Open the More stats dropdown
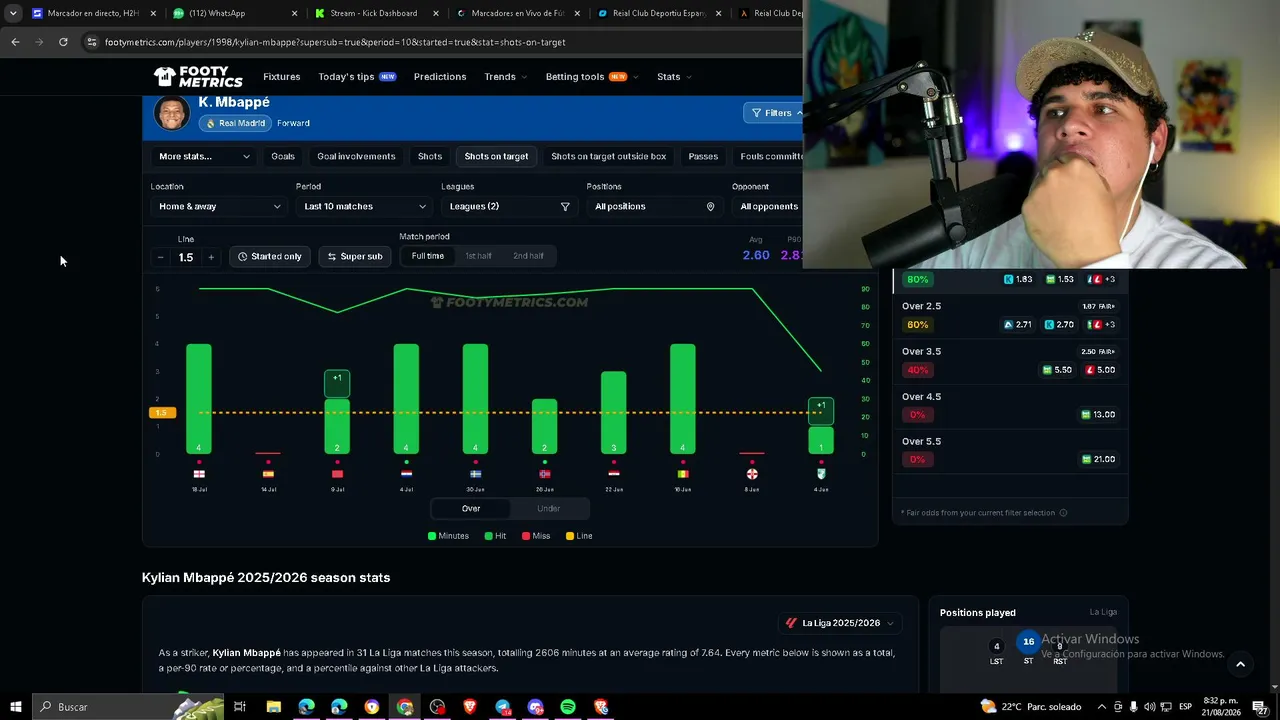This screenshot has width=1280, height=720. (205, 156)
